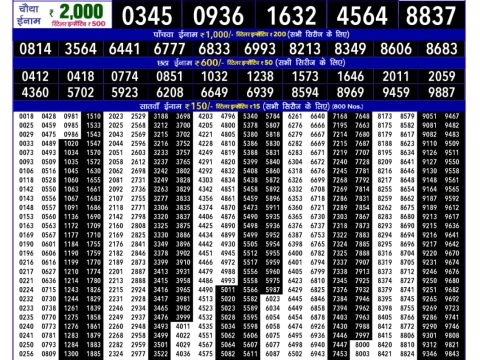
Task: Select sixth prize number 2059
Action: [x=442, y=76]
